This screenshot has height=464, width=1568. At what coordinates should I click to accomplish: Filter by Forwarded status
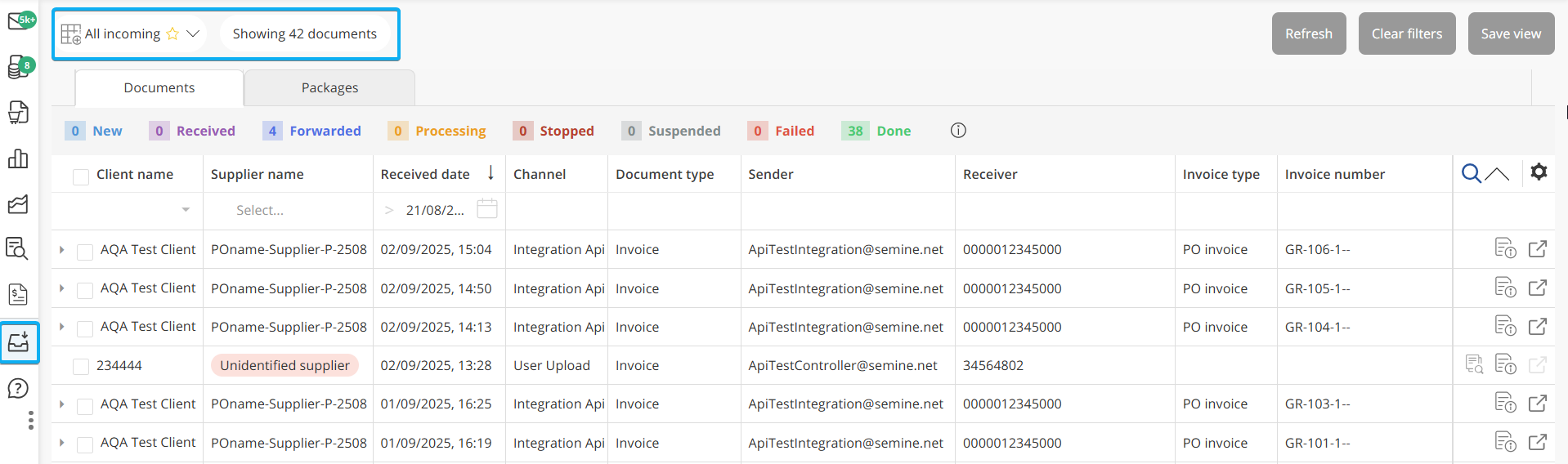311,131
